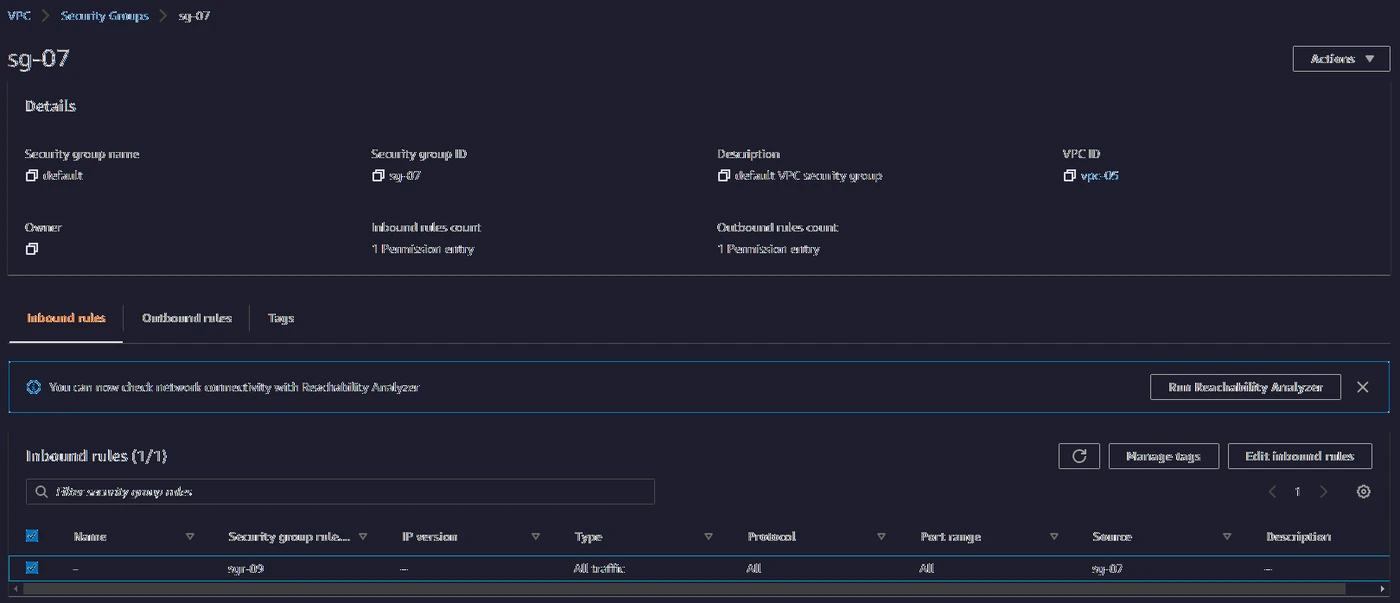Screen dimensions: 1400x603
Task: Sort by Name column arrow
Action: [190, 537]
